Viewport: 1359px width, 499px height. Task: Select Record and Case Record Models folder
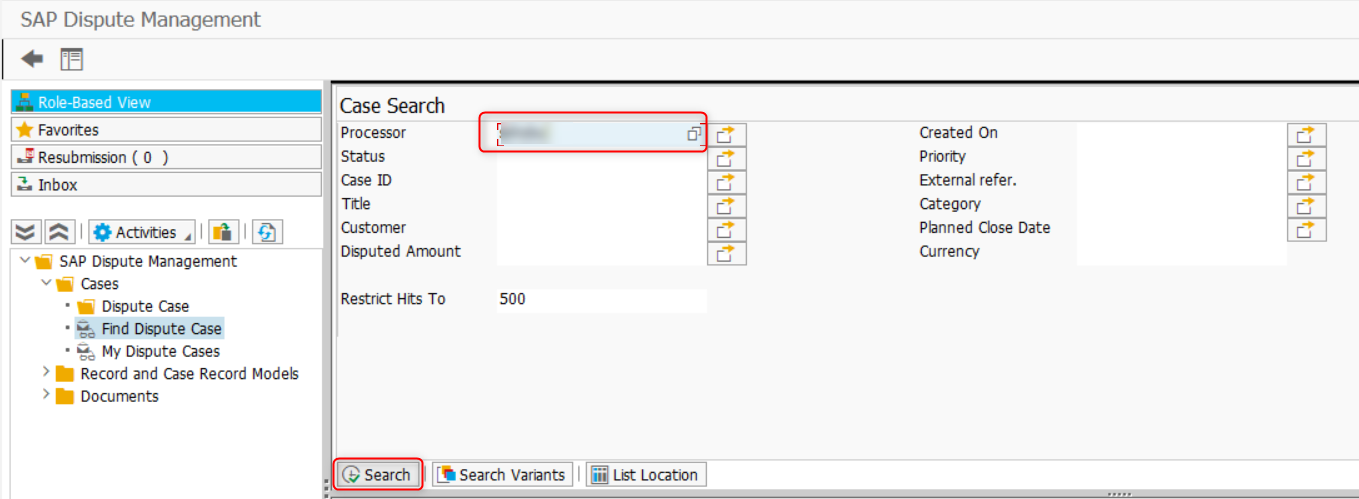[x=189, y=373]
